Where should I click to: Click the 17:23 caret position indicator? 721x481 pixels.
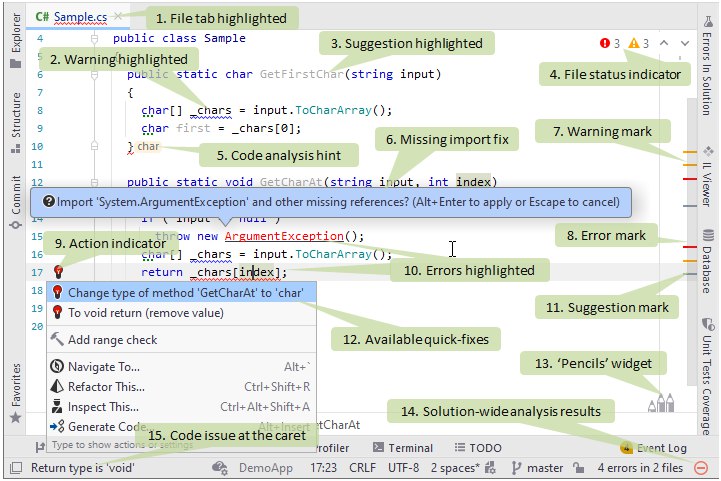click(323, 468)
